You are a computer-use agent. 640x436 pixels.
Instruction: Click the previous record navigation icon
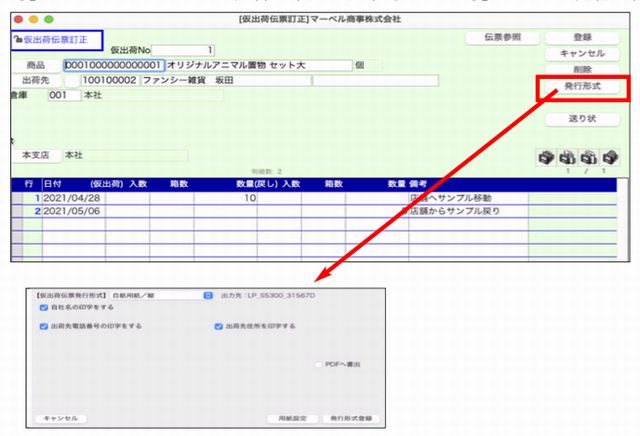coord(569,157)
